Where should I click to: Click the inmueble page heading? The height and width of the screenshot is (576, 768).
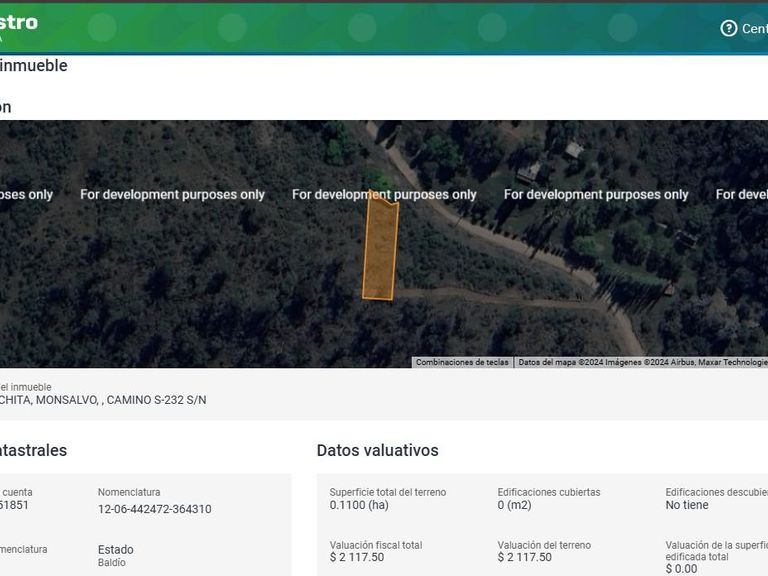(x=34, y=65)
